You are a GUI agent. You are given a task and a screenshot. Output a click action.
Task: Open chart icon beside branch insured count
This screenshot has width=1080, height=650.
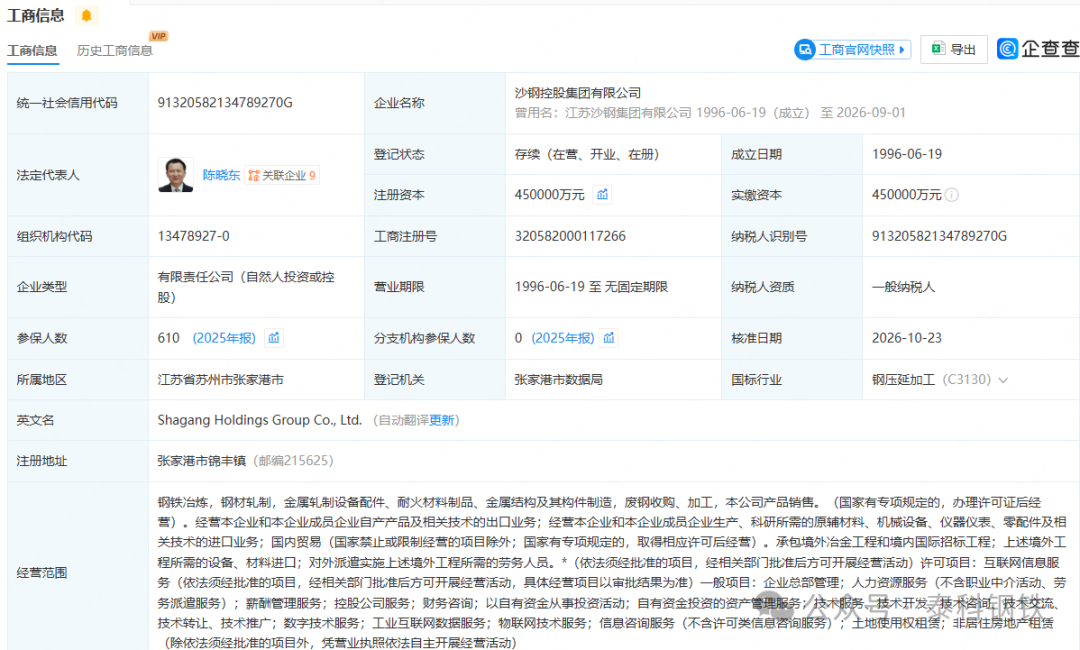609,338
